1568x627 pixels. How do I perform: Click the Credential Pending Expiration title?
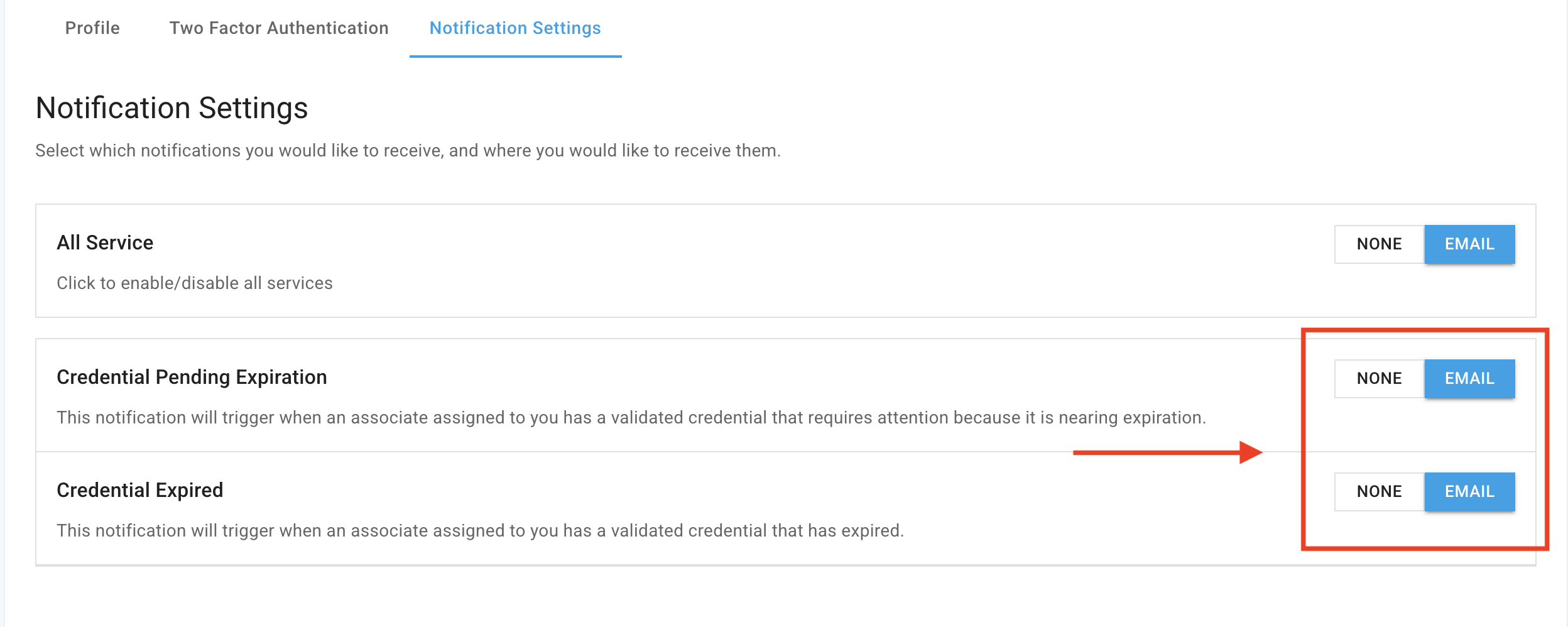192,377
